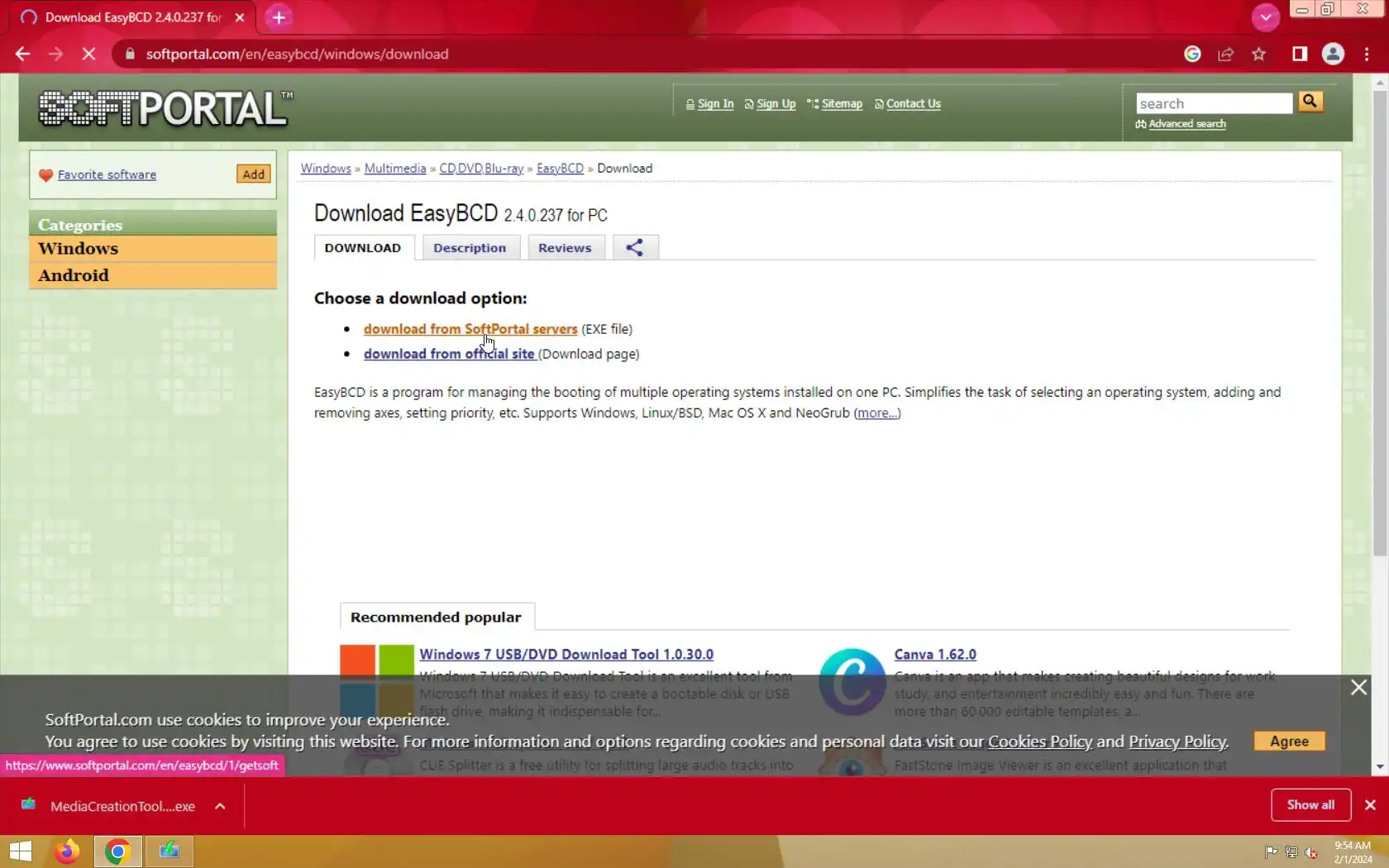Focus the site search field

(x=1214, y=103)
